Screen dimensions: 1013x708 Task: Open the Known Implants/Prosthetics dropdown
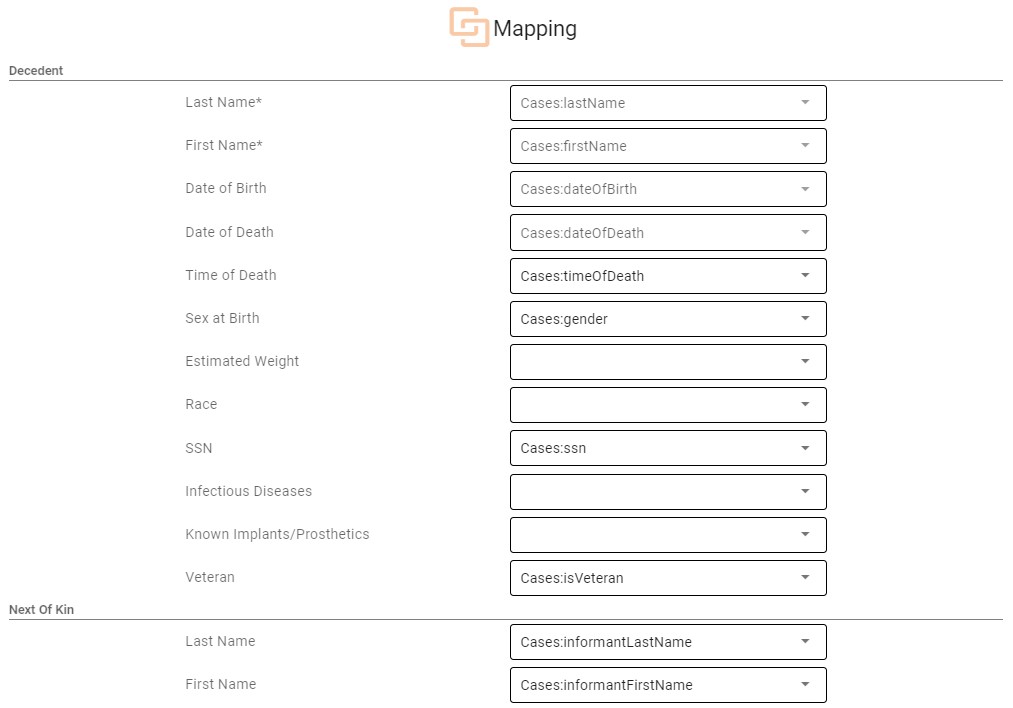667,534
